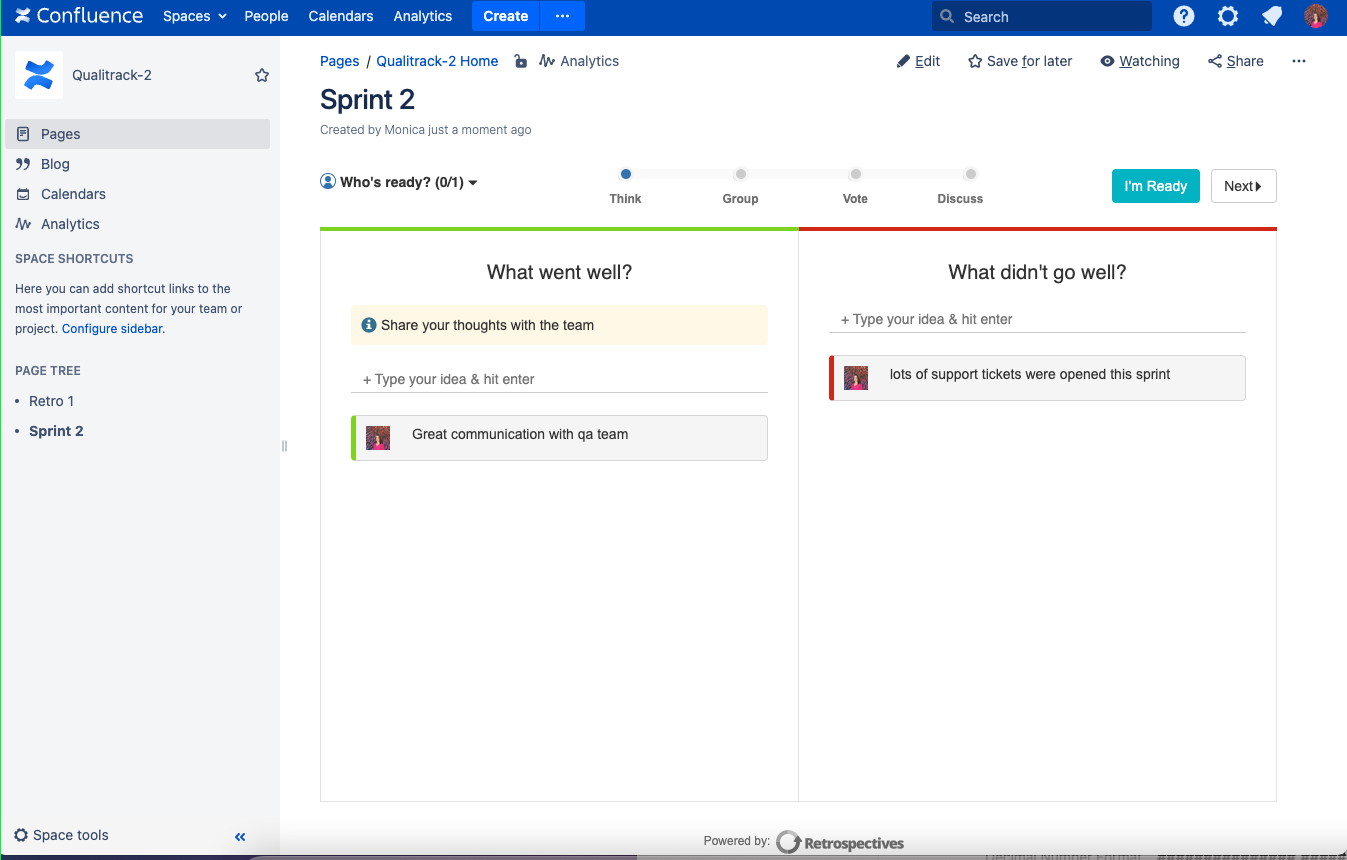Viewport: 1347px width, 860px height.
Task: Expand the Who's ready? dropdown
Action: (399, 182)
